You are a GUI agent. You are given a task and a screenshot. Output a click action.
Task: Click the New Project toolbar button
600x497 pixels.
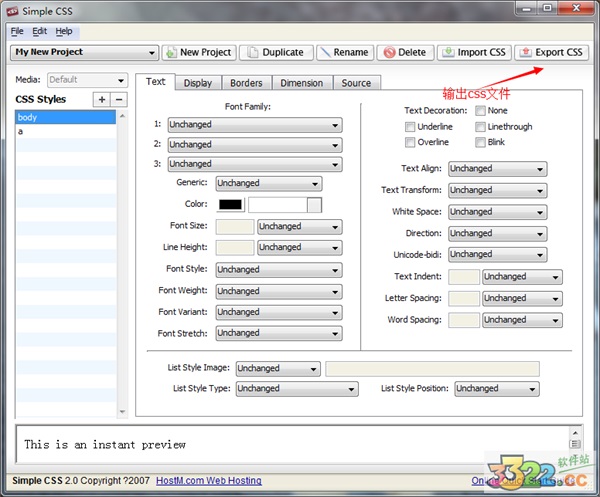[199, 52]
